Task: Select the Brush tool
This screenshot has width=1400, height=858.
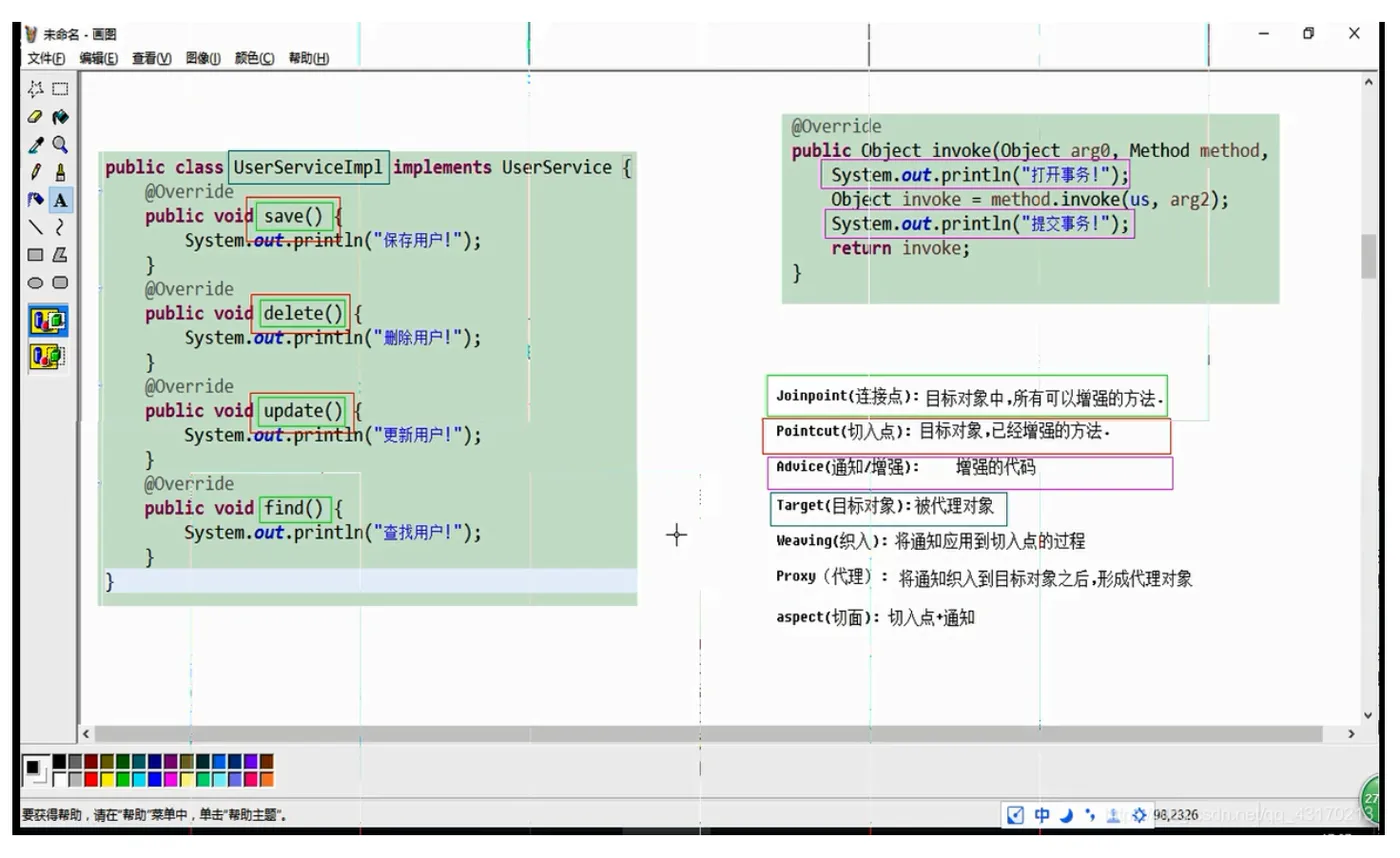Action: pyautogui.click(x=60, y=172)
